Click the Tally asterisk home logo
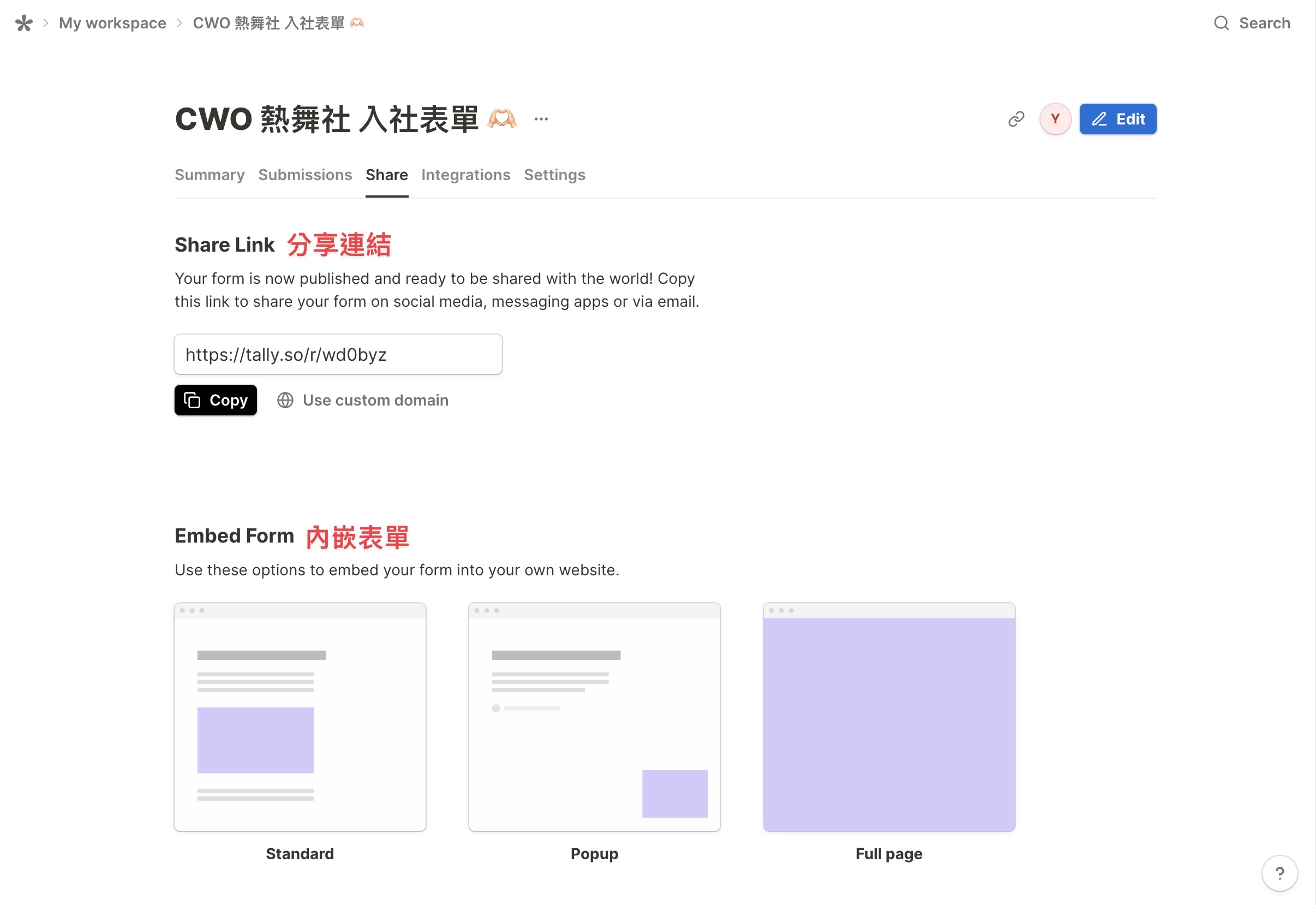This screenshot has height=905, width=1316. click(24, 23)
